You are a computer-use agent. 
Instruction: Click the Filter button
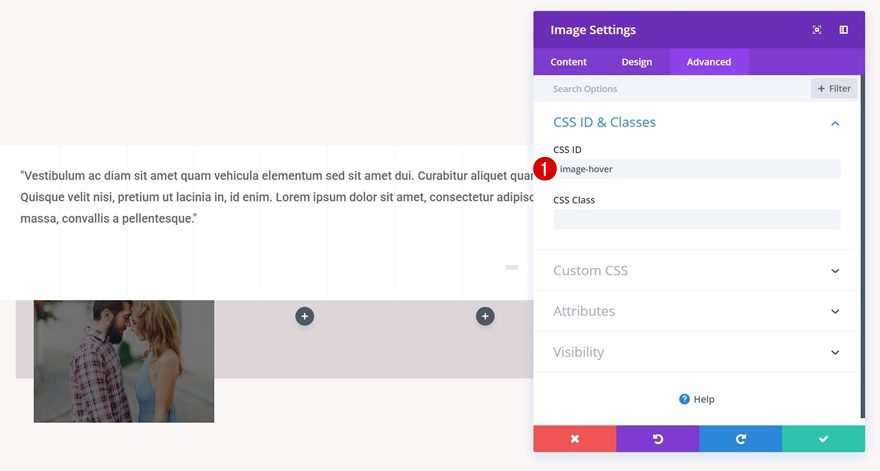834,89
